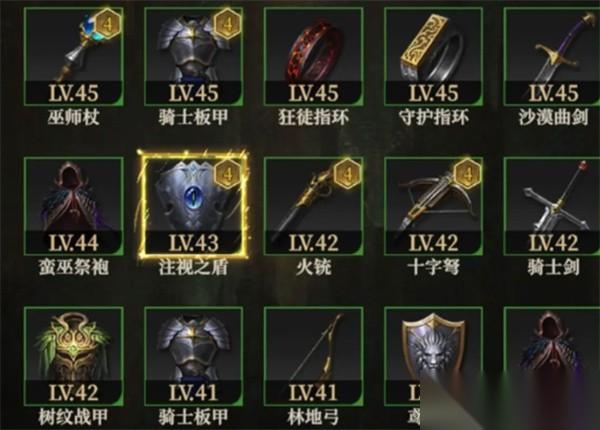Click the highlighted 注视之盾 shield
The image size is (600, 430).
pos(194,206)
